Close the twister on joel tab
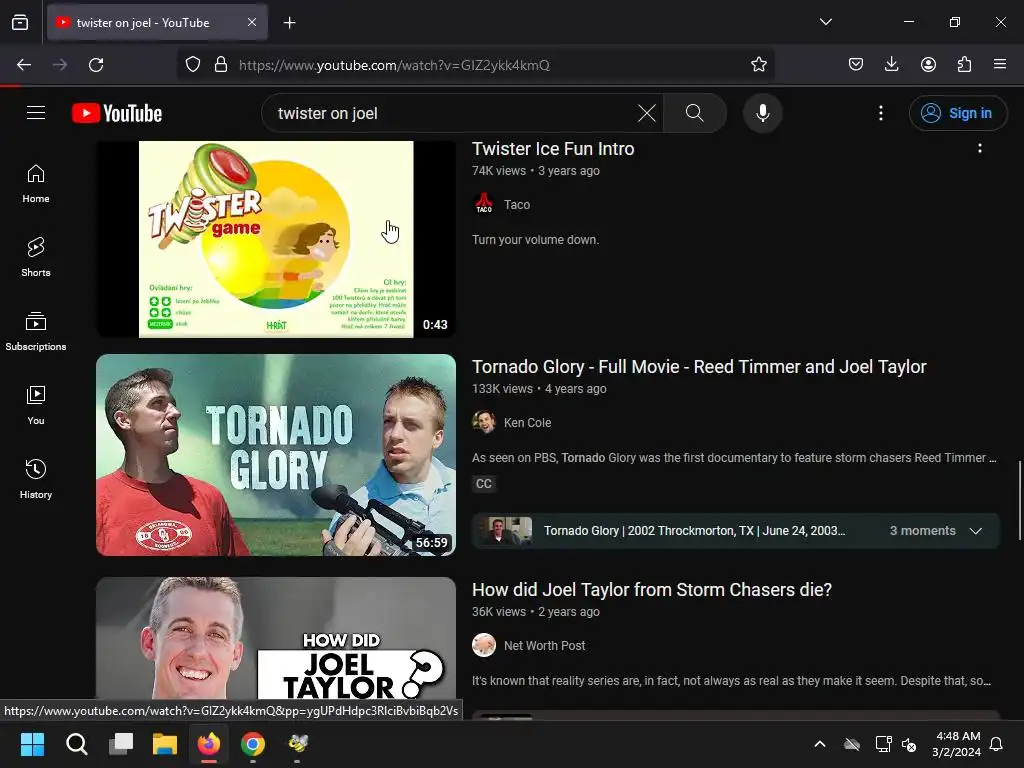Viewport: 1024px width, 768px height. [x=252, y=22]
